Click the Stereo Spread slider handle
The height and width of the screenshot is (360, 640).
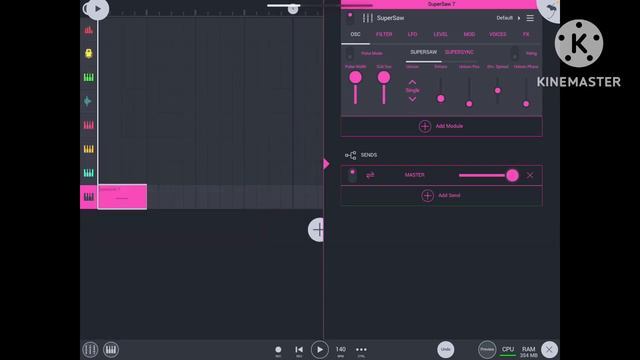click(x=498, y=90)
